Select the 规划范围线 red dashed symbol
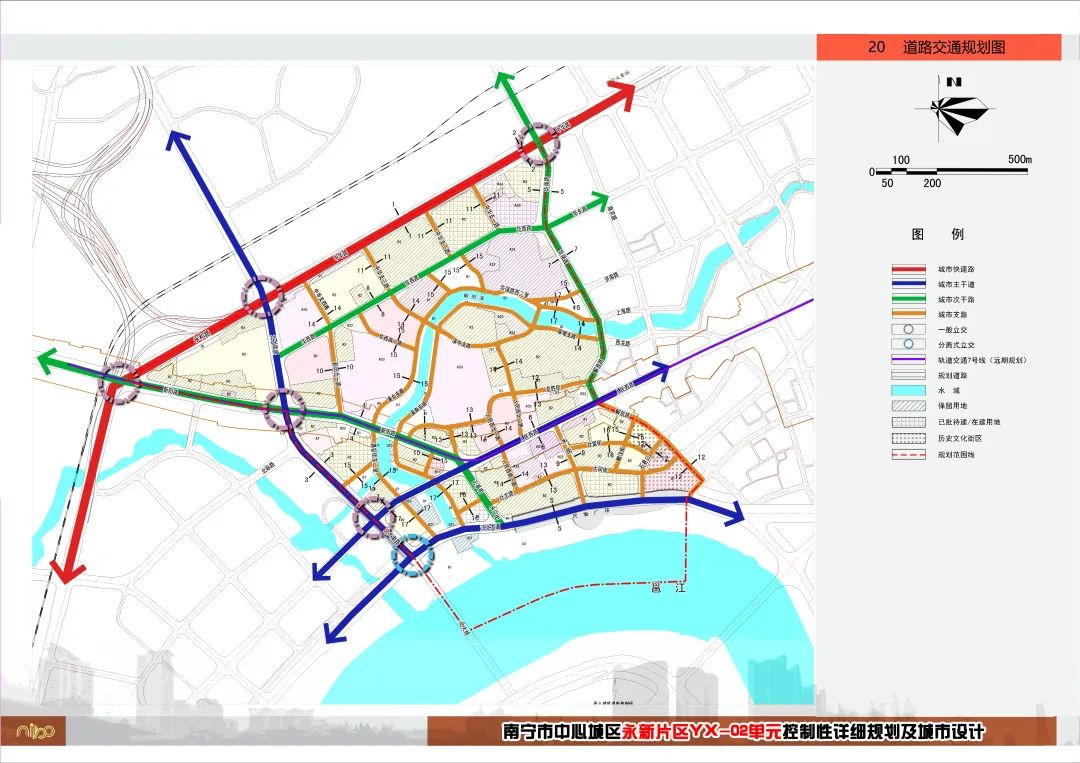Viewport: 1080px width, 763px height. pyautogui.click(x=908, y=453)
